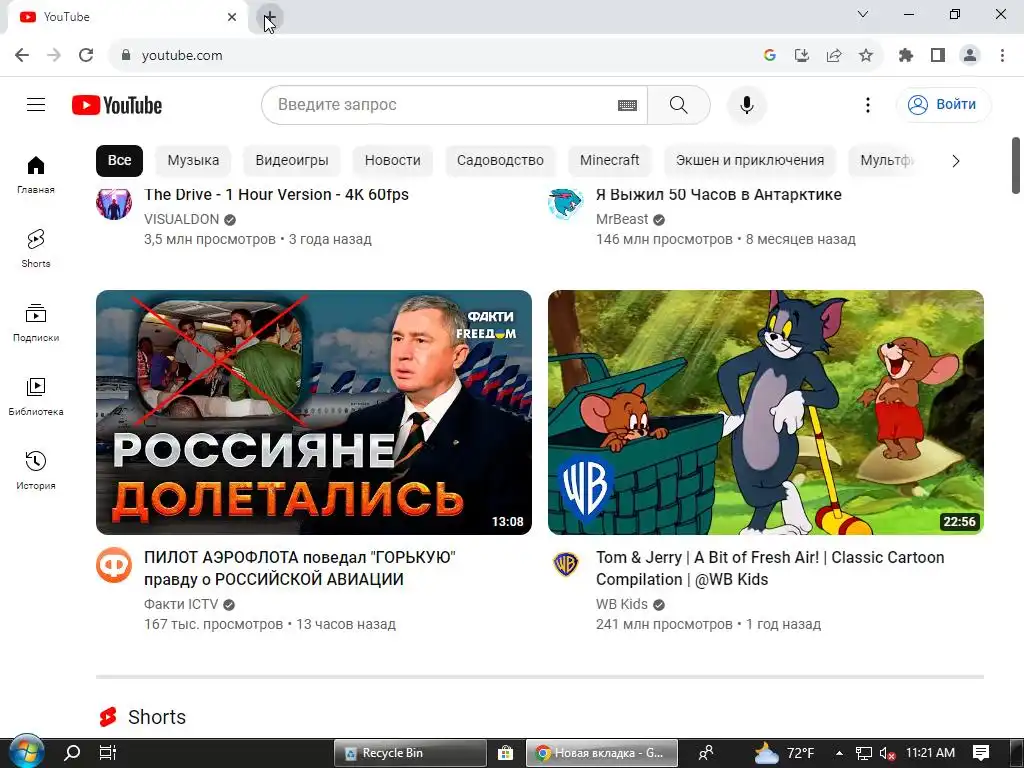Show hidden system tray icons

pos(839,753)
